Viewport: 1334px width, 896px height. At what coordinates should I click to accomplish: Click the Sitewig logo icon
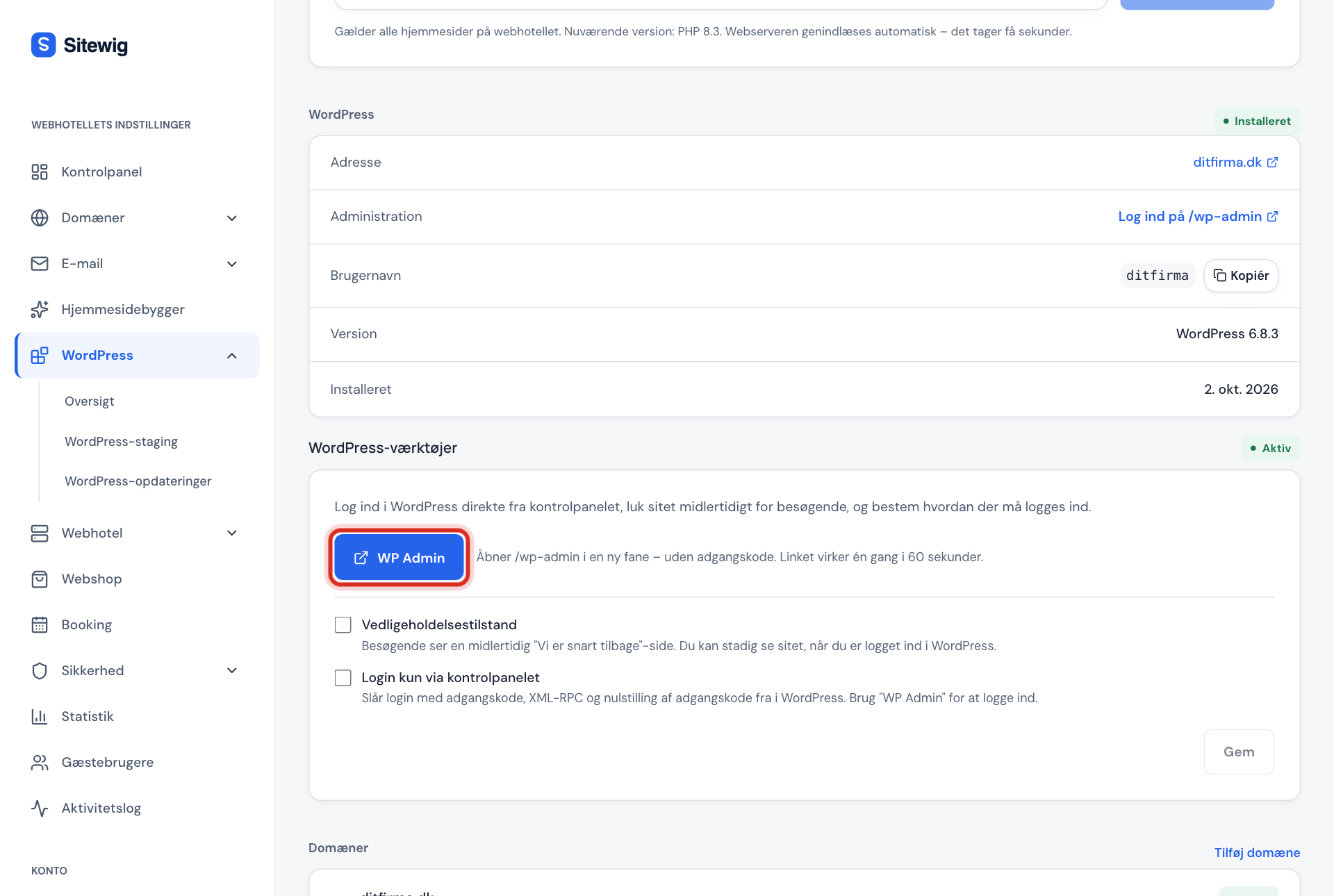pos(43,45)
